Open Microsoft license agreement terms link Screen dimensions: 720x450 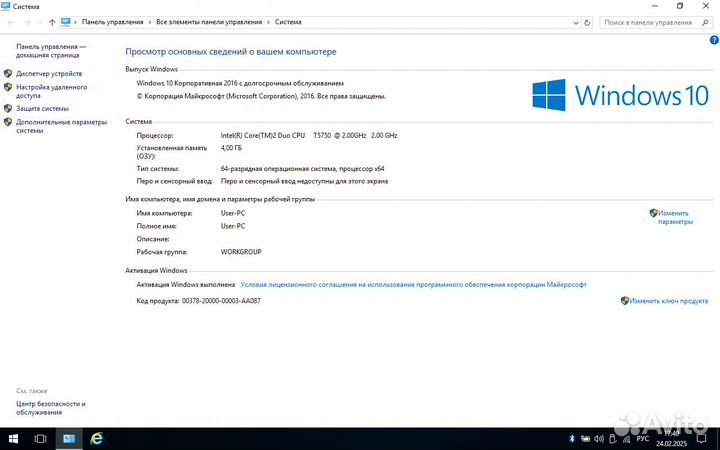413,285
